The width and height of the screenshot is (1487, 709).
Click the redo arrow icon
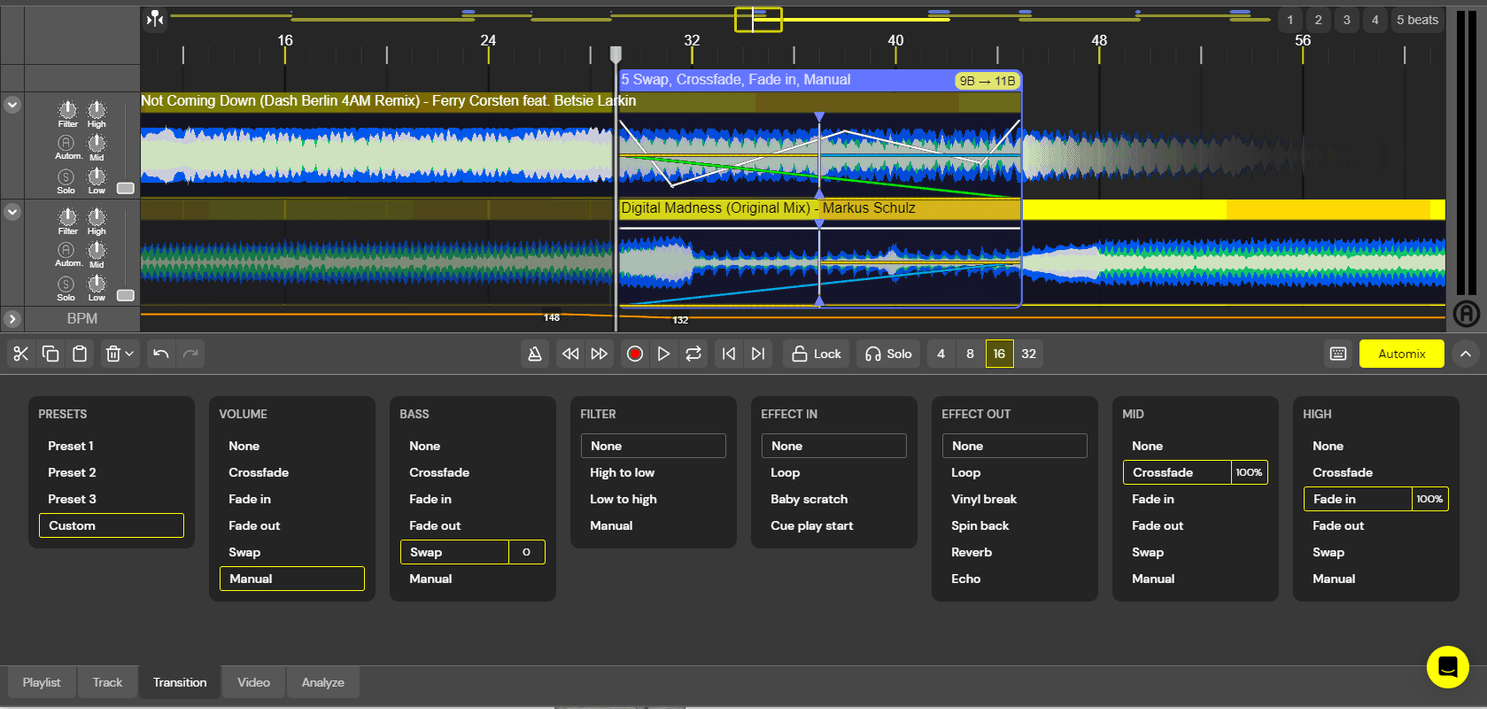point(190,353)
